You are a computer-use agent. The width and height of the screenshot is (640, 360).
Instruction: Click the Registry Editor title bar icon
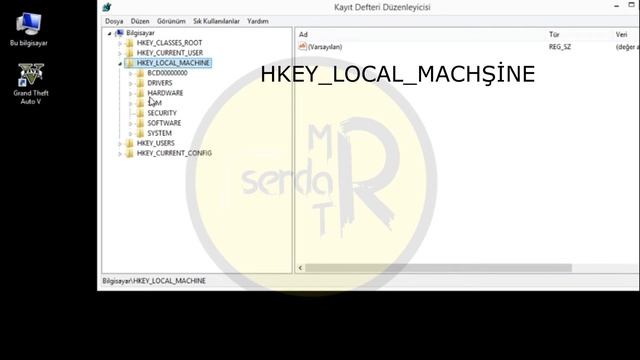(x=107, y=7)
